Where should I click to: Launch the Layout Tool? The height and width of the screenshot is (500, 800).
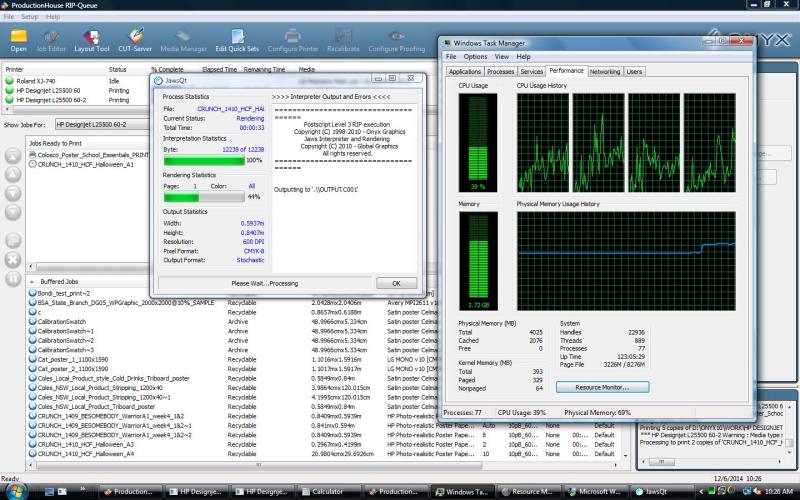92,40
